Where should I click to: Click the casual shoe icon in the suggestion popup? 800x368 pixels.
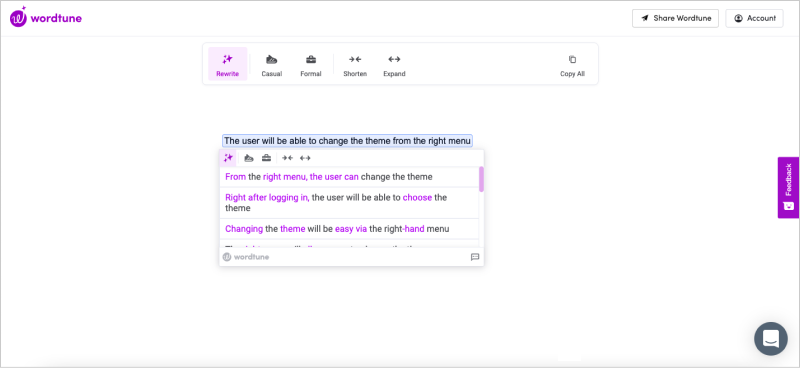coord(249,158)
